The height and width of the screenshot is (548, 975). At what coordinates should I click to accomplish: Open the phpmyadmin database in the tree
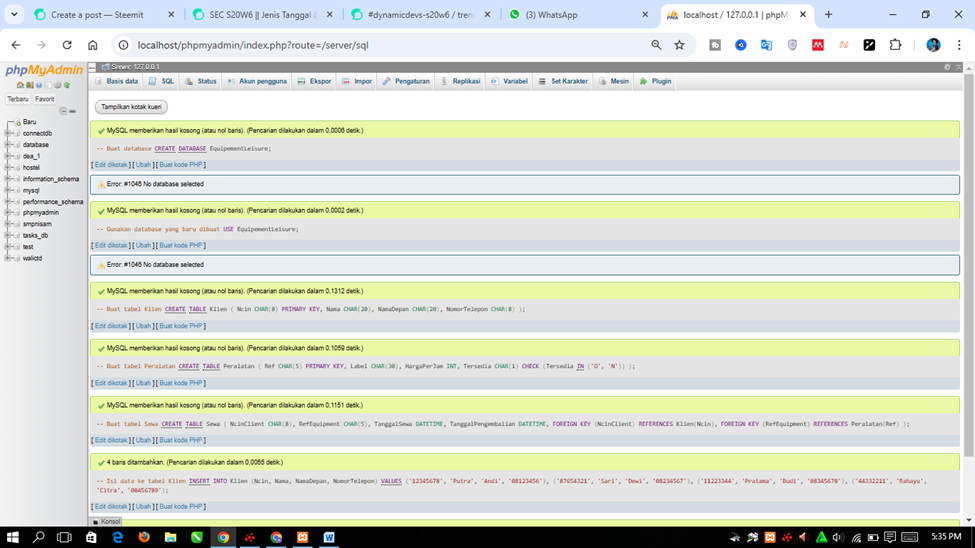(x=40, y=213)
